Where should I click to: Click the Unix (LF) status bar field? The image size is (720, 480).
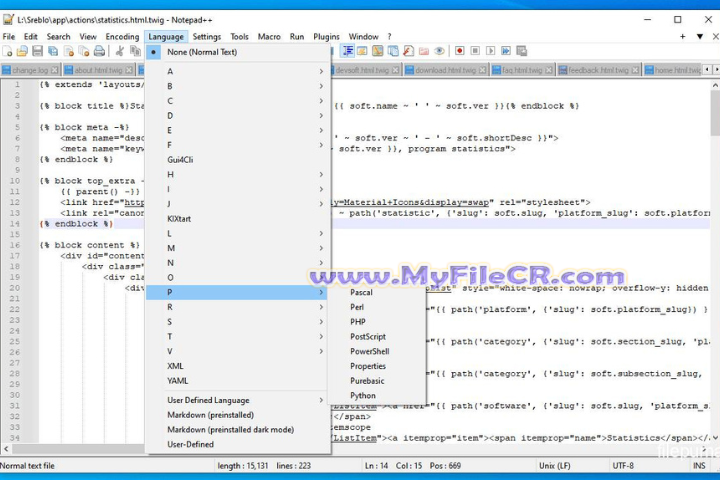[555, 466]
